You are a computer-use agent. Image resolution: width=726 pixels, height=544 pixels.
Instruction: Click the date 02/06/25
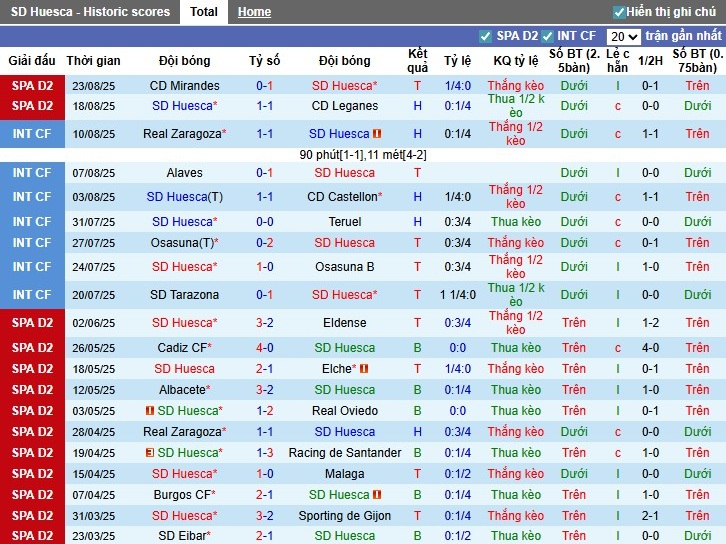point(94,323)
